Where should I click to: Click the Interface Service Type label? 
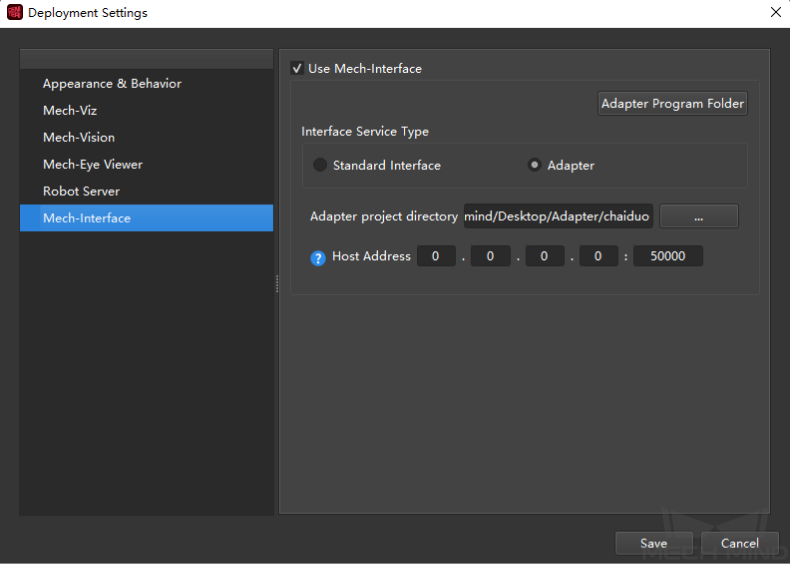(365, 132)
